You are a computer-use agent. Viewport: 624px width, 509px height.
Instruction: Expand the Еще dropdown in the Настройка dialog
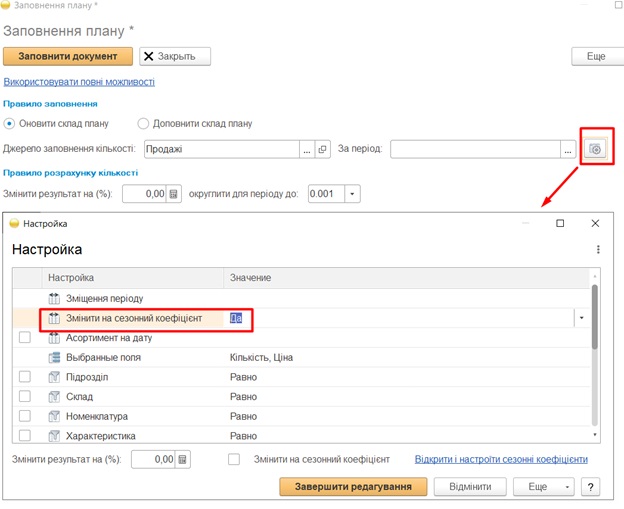[544, 487]
